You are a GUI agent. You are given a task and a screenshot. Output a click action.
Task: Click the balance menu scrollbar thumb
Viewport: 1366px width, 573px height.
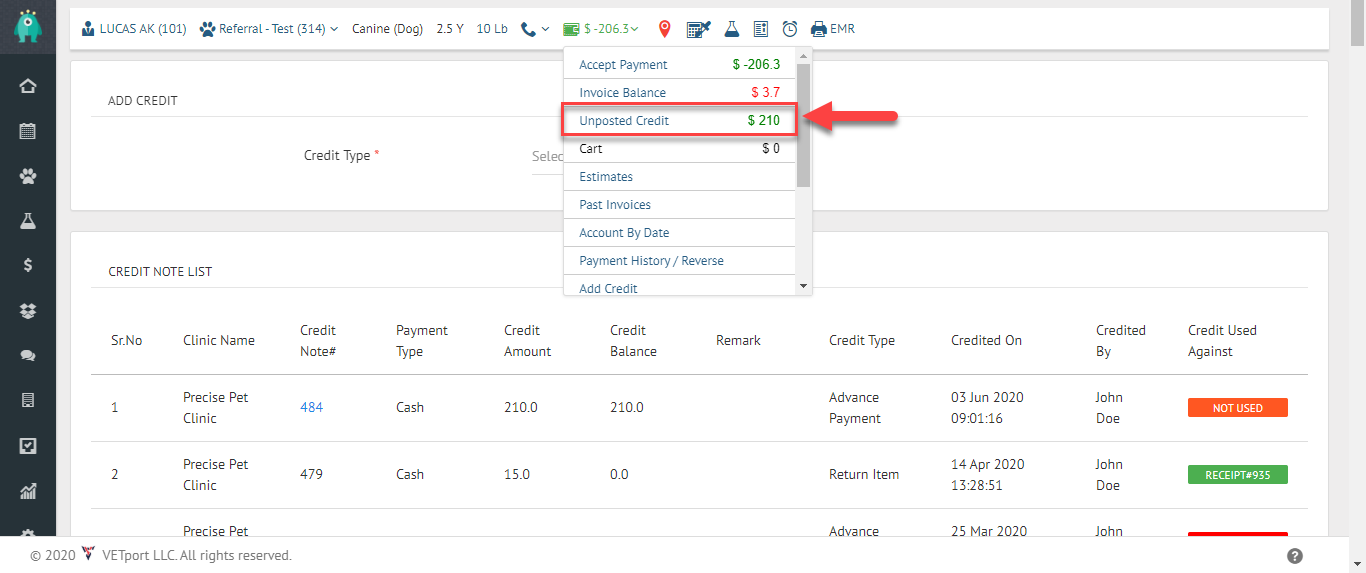click(x=803, y=125)
